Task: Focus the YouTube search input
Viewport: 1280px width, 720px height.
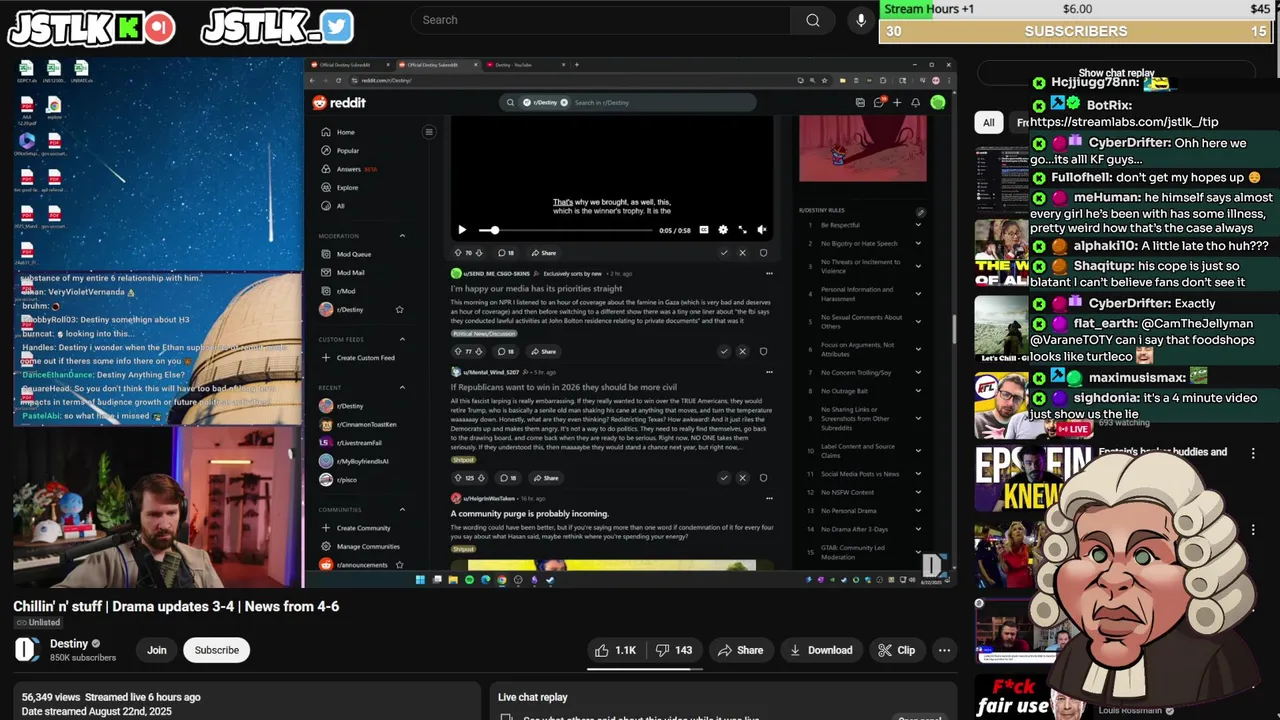Action: pyautogui.click(x=600, y=20)
